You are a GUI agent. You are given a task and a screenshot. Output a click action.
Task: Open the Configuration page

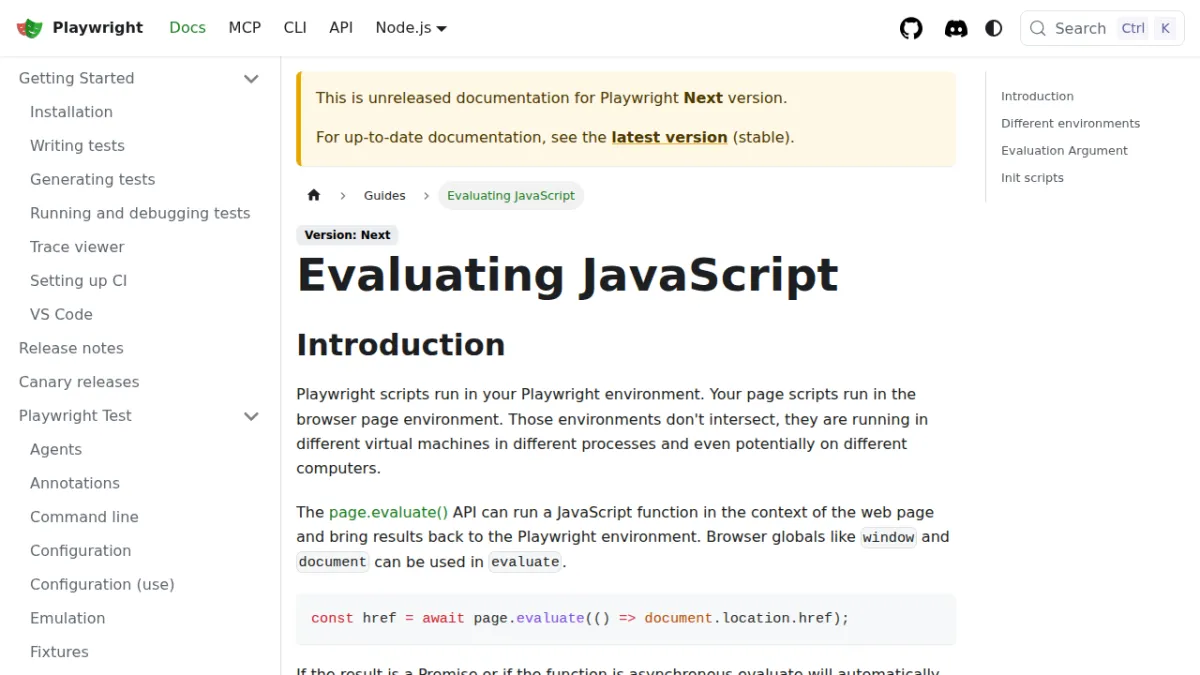pos(80,551)
